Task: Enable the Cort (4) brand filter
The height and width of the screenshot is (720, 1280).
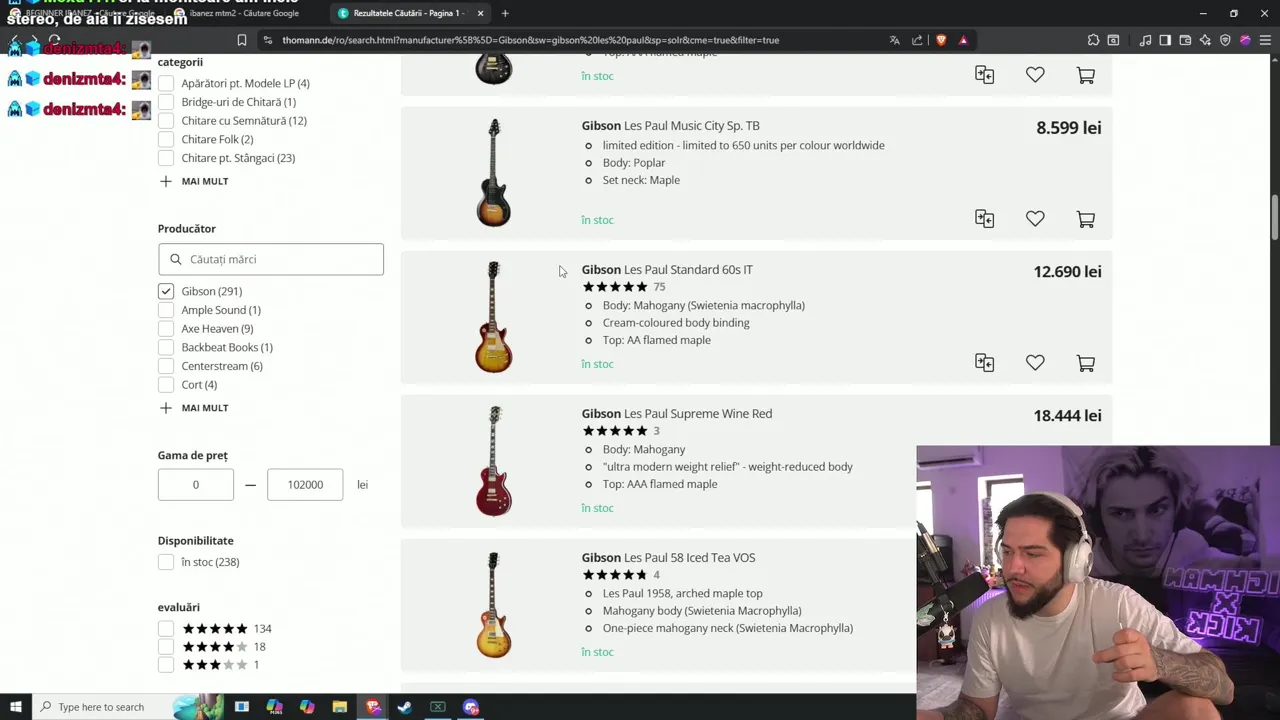Action: [166, 385]
